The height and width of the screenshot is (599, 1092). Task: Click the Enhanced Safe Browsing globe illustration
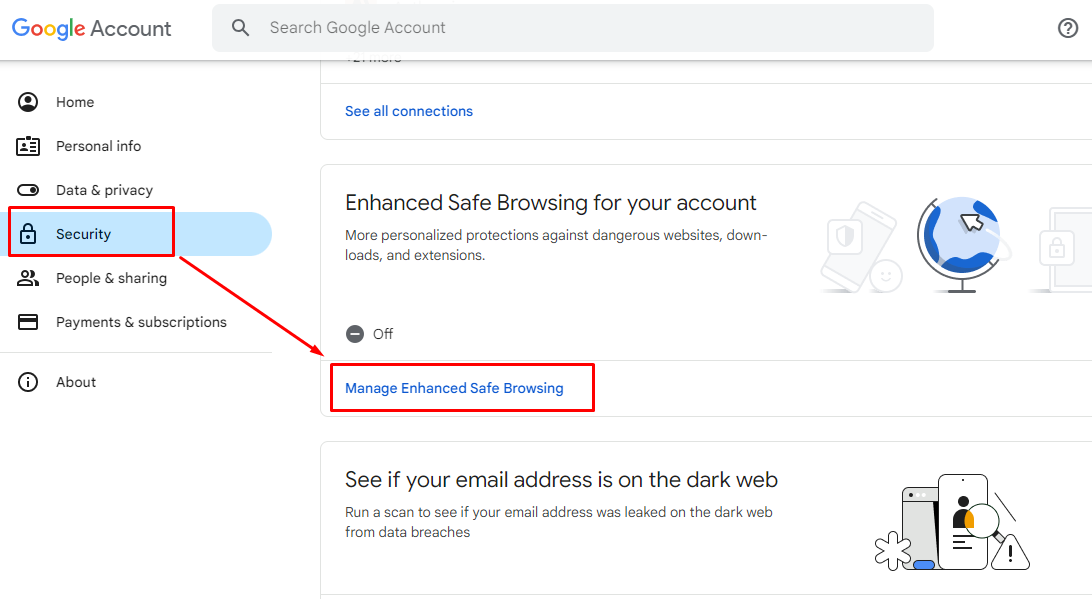pos(957,240)
